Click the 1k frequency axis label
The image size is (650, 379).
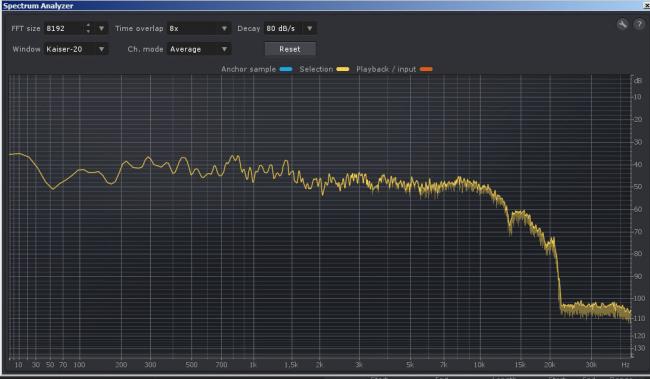pos(253,365)
